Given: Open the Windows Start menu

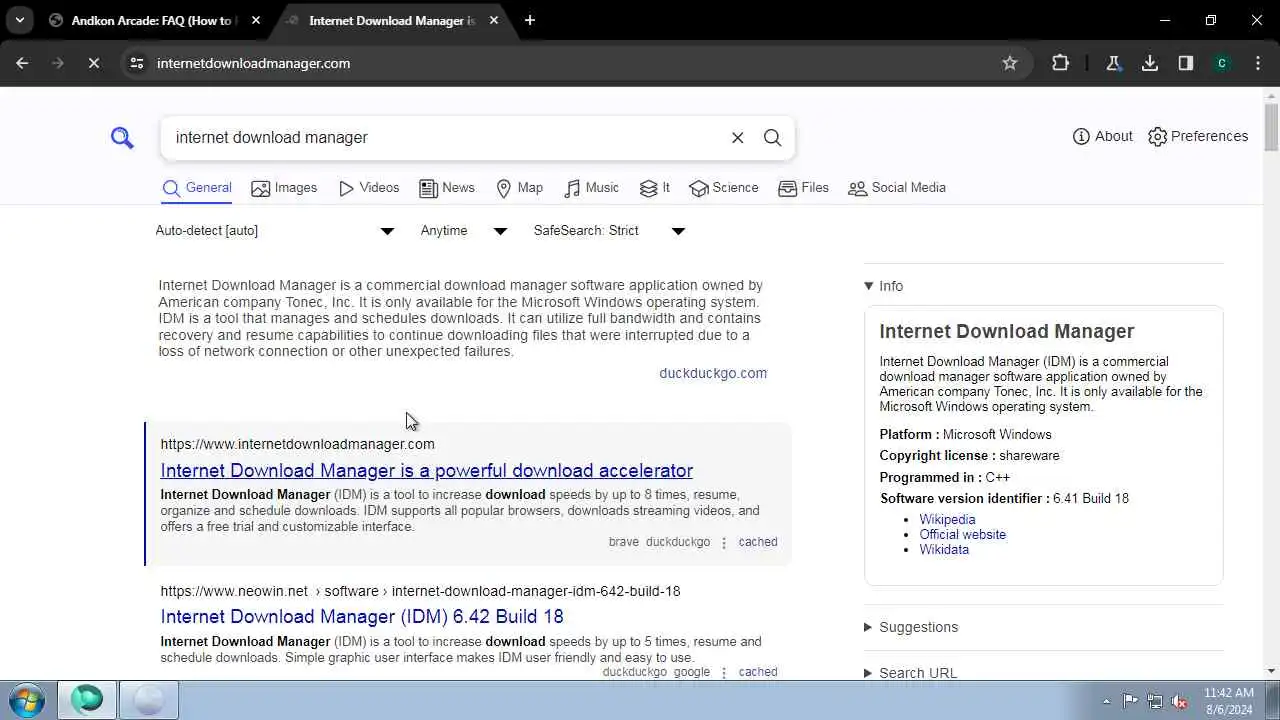Looking at the screenshot, I should tap(26, 699).
